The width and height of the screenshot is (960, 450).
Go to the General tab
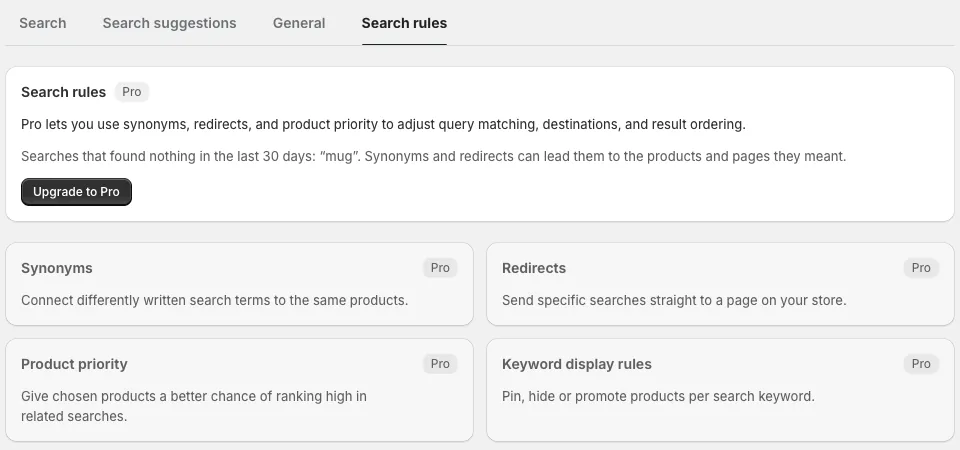[x=299, y=23]
